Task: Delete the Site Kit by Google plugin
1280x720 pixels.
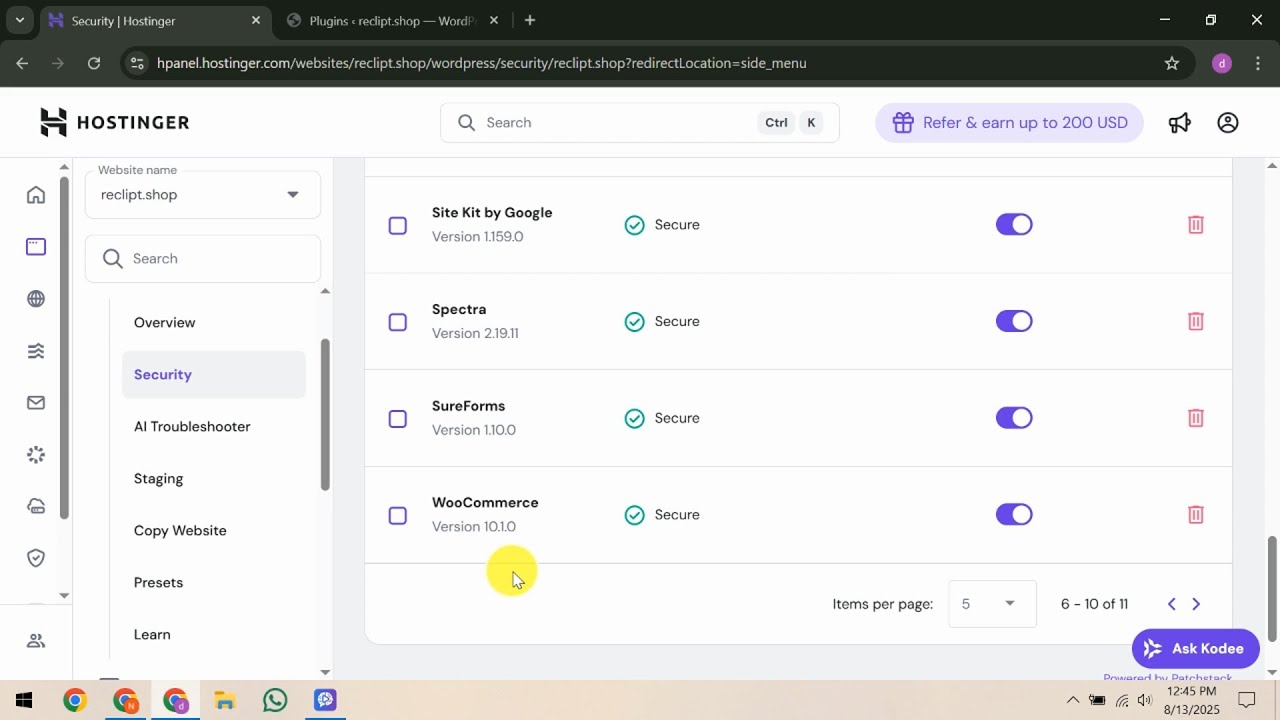Action: click(1195, 225)
